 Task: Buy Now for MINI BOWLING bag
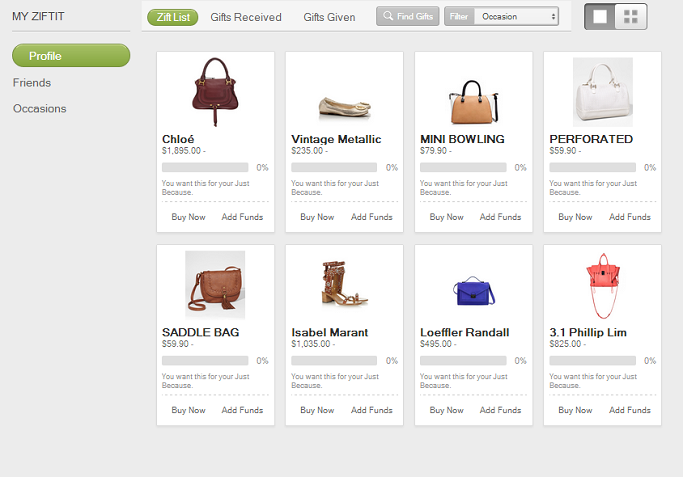click(446, 217)
